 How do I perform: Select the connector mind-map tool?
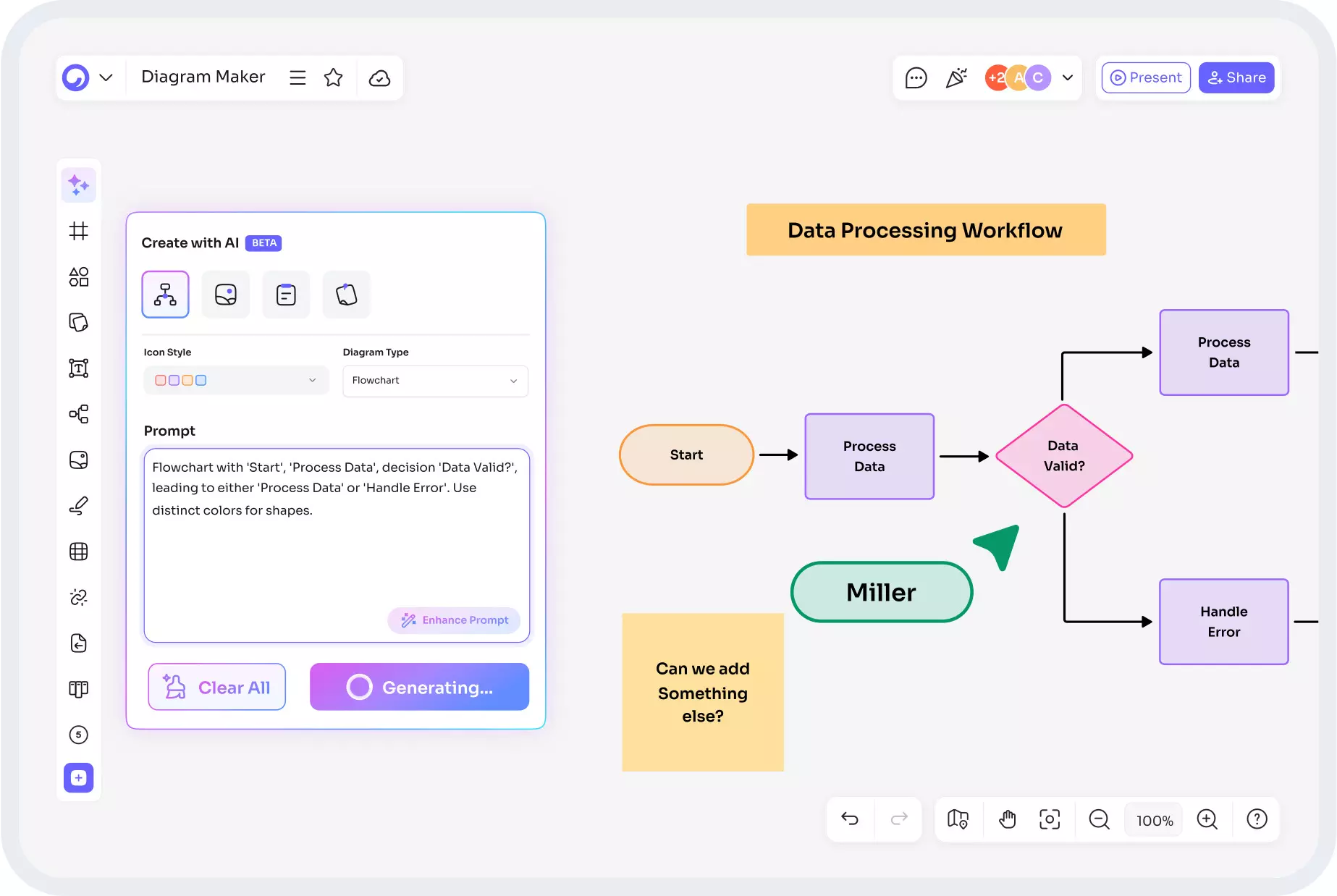pyautogui.click(x=78, y=413)
